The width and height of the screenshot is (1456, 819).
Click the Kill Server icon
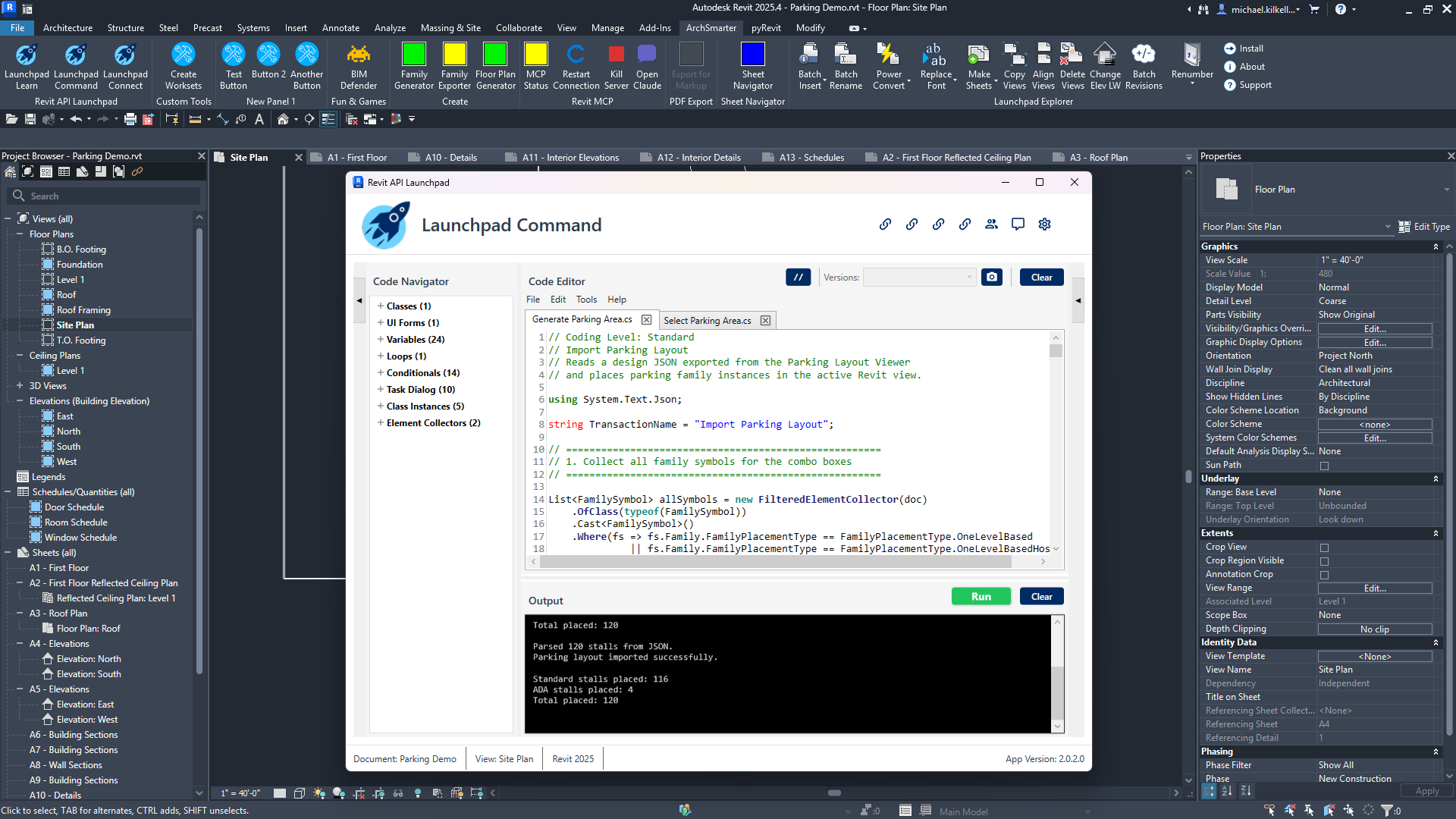point(616,55)
